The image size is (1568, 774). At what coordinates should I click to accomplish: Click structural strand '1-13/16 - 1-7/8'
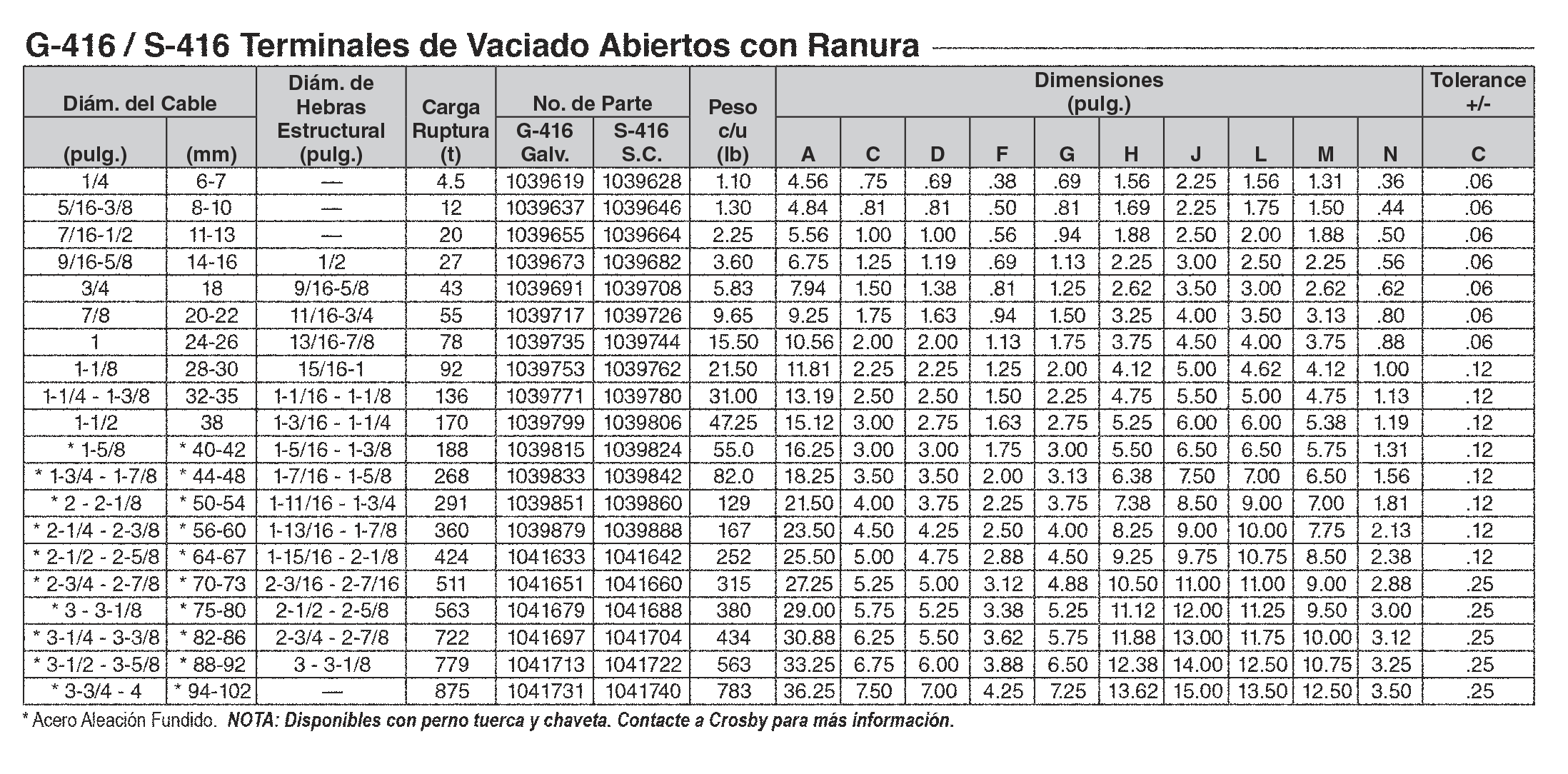point(332,531)
